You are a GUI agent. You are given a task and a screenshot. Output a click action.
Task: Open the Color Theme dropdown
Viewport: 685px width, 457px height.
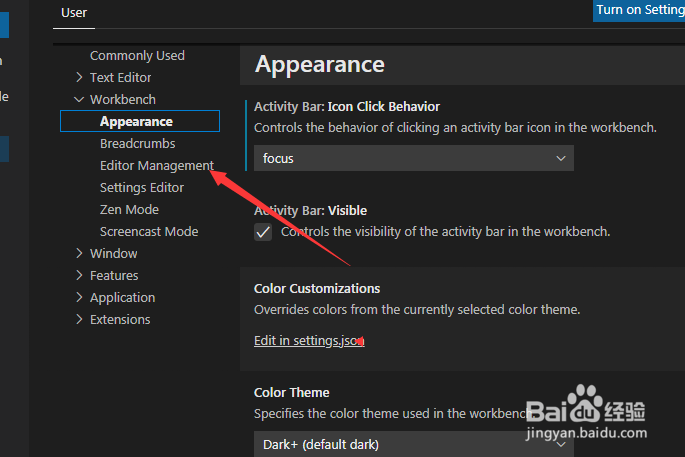pos(413,444)
